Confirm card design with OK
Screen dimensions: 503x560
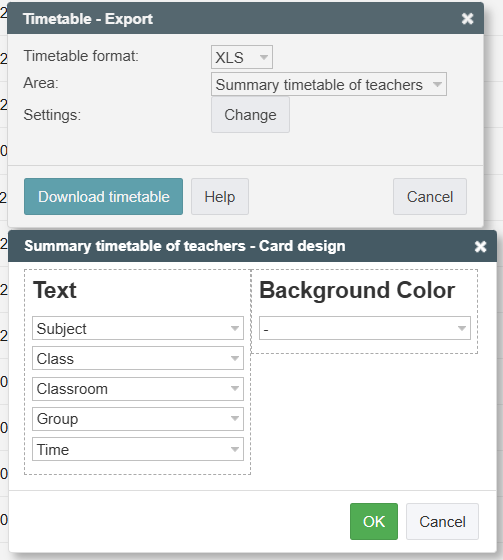coord(374,521)
